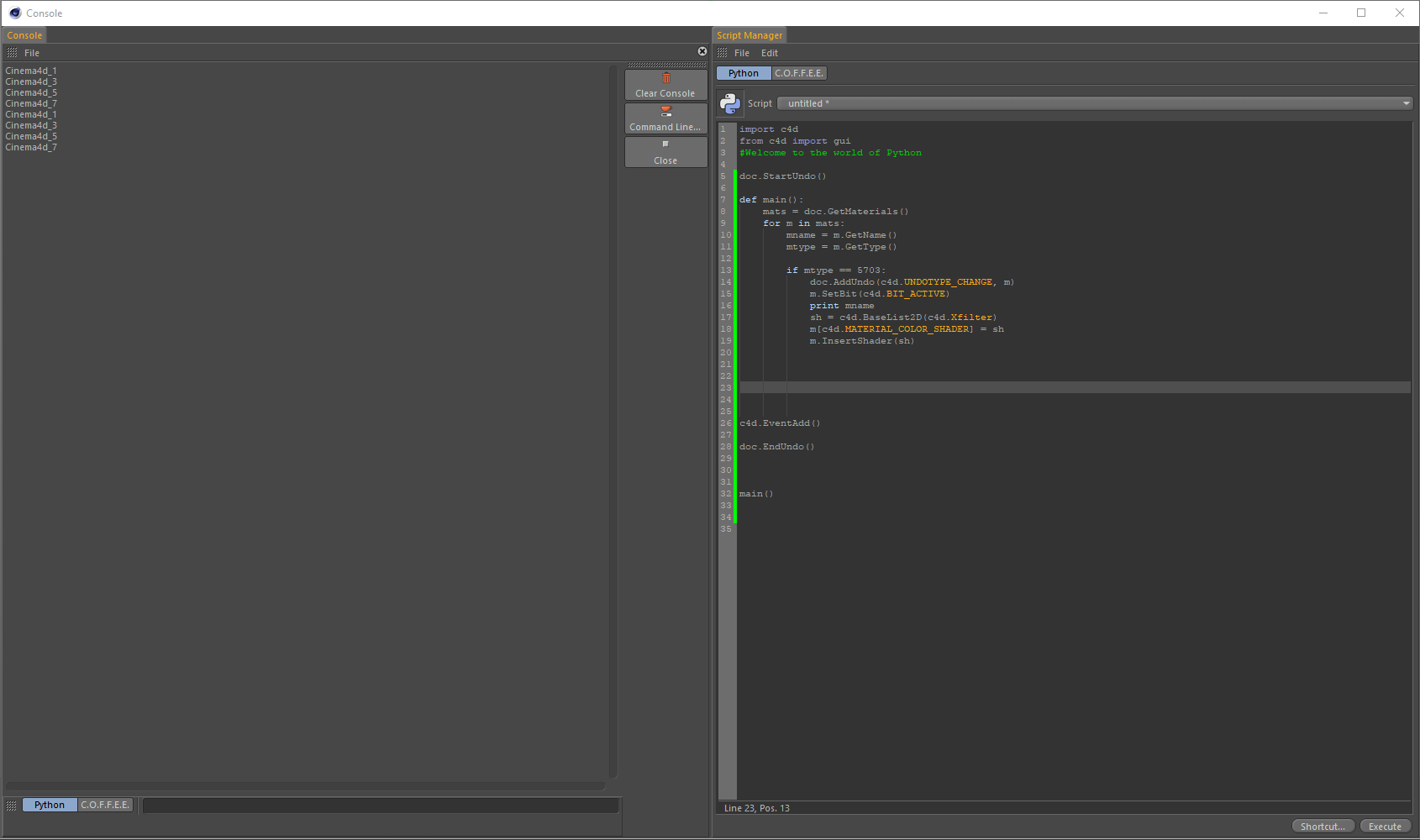Click the grip handle in the Script Manager menu bar
The width and height of the screenshot is (1420, 840).
pyautogui.click(x=722, y=52)
